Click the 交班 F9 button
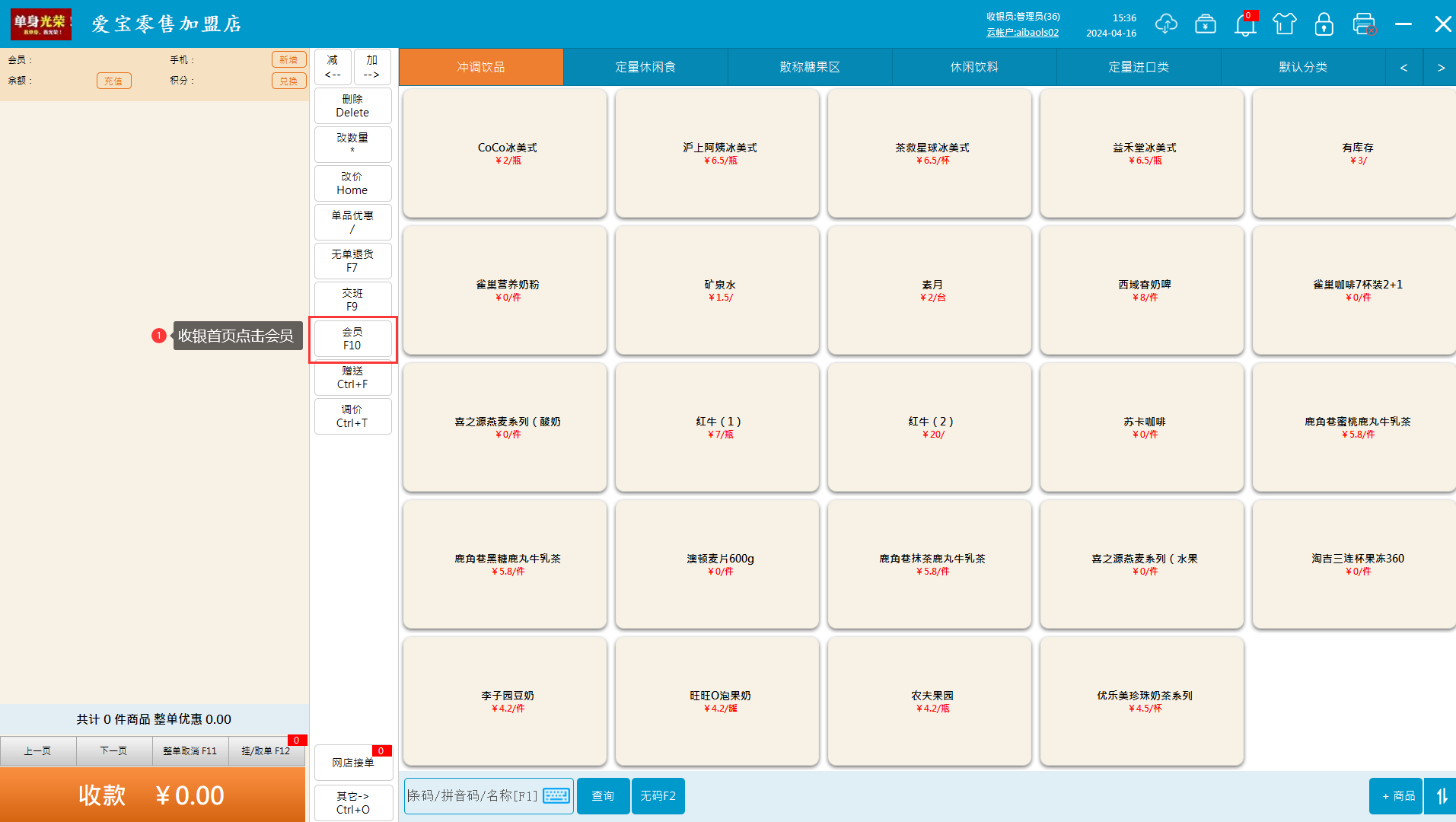The width and height of the screenshot is (1456, 822). (353, 300)
